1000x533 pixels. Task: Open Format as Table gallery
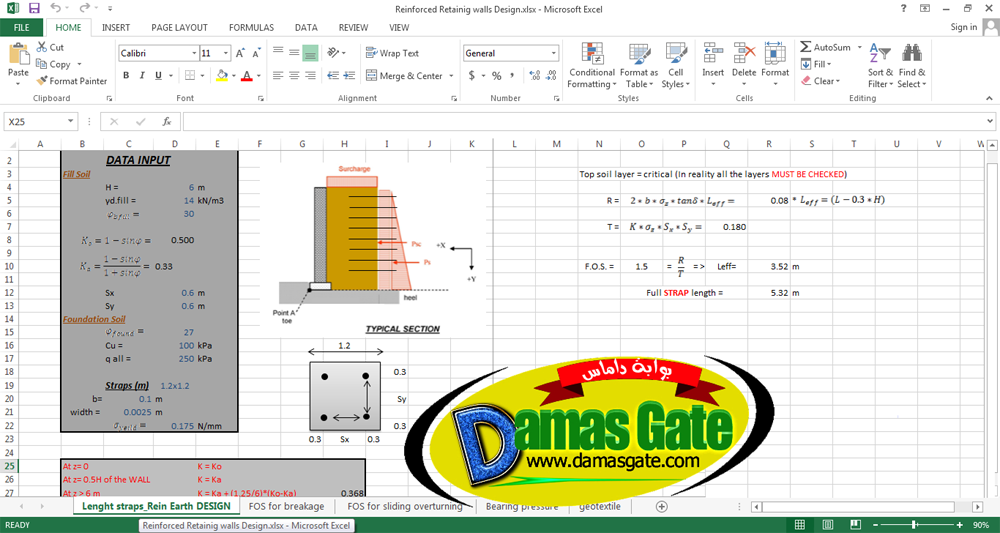[x=638, y=66]
